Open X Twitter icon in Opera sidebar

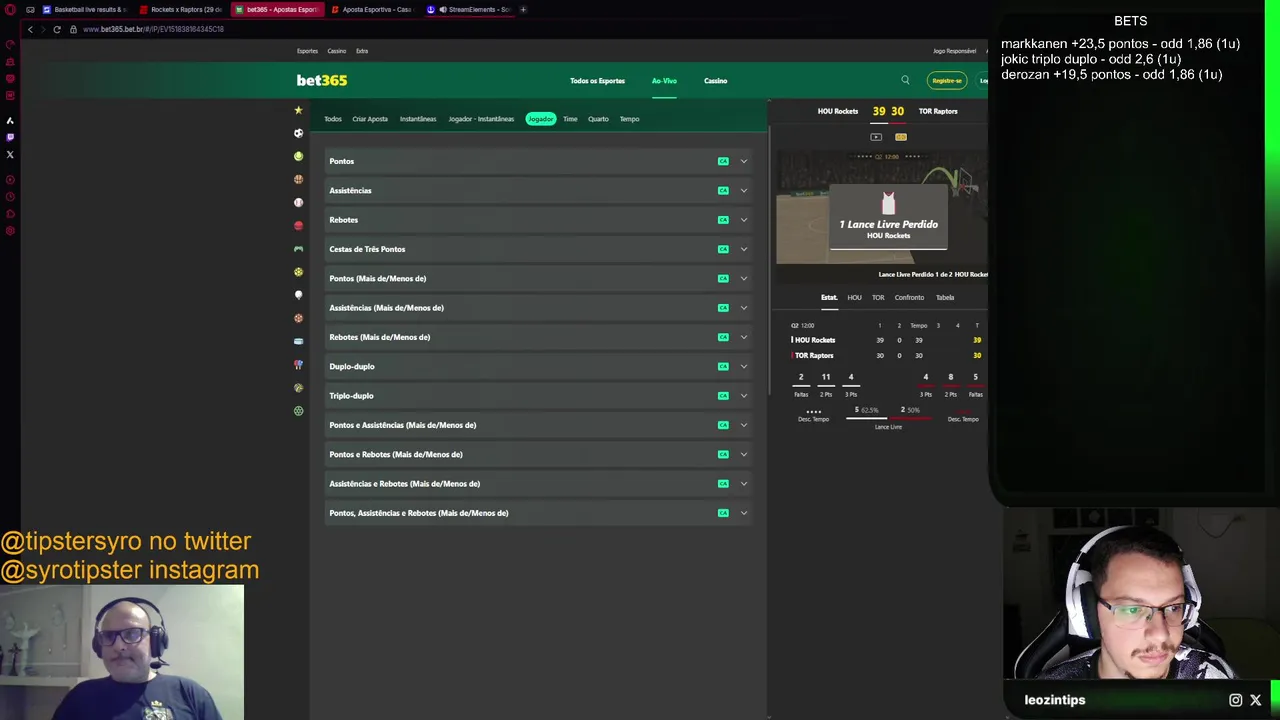(10, 154)
